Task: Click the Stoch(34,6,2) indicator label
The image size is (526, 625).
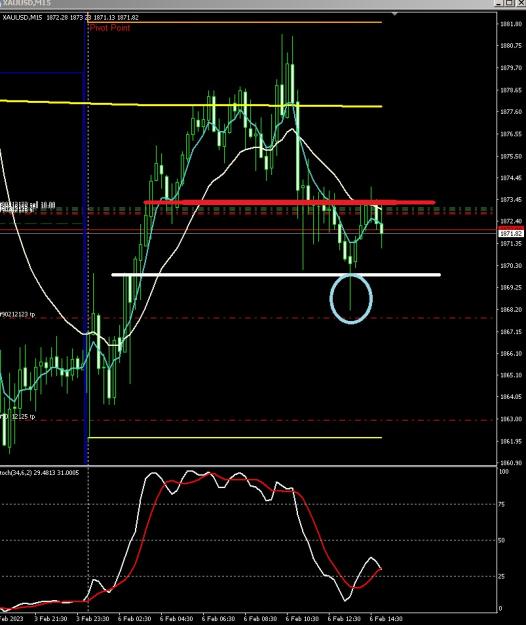Action: (40, 473)
